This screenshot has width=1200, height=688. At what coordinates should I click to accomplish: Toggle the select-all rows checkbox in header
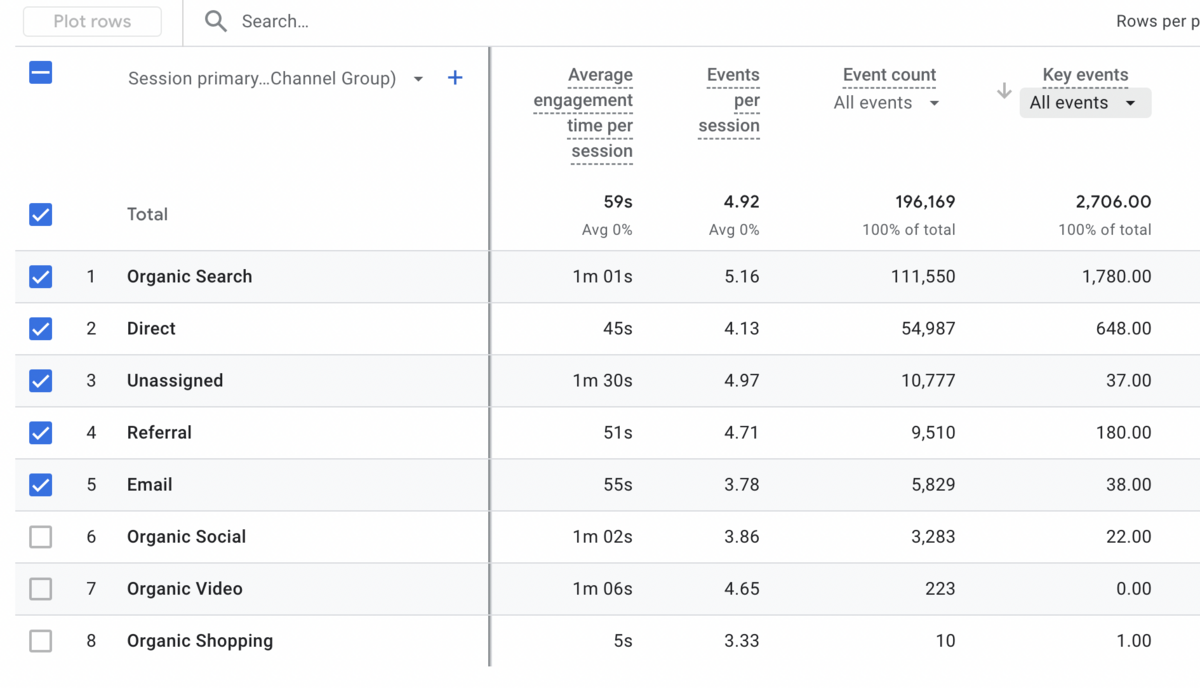41,73
